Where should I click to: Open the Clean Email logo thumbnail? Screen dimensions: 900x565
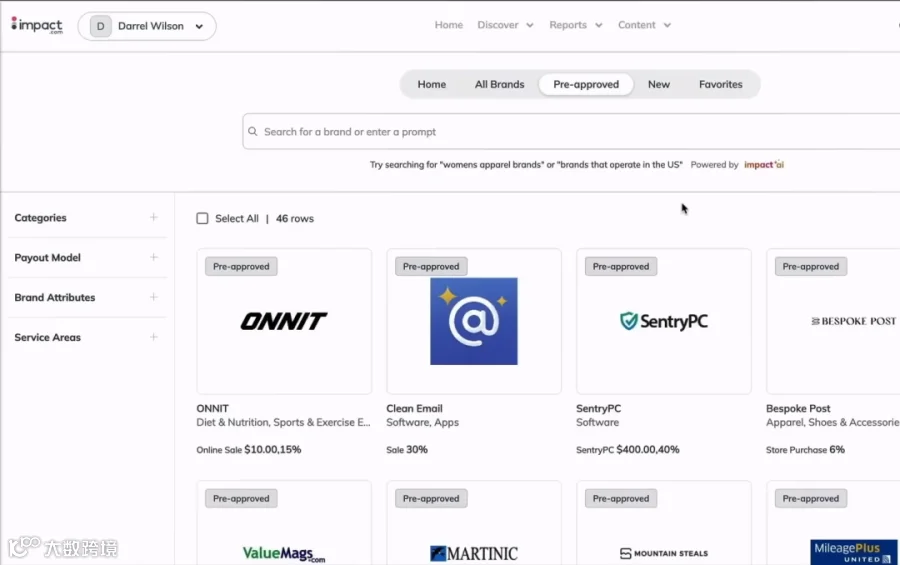[x=474, y=321]
